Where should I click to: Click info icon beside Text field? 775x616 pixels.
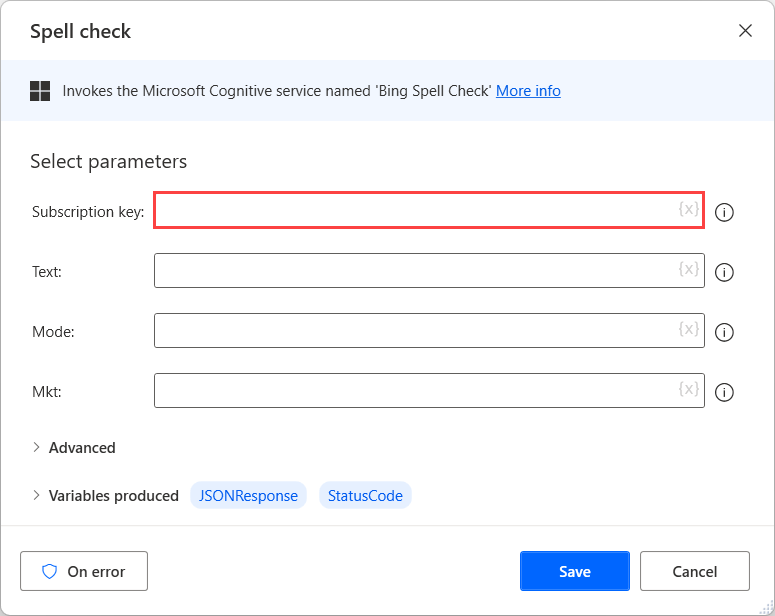pos(725,272)
